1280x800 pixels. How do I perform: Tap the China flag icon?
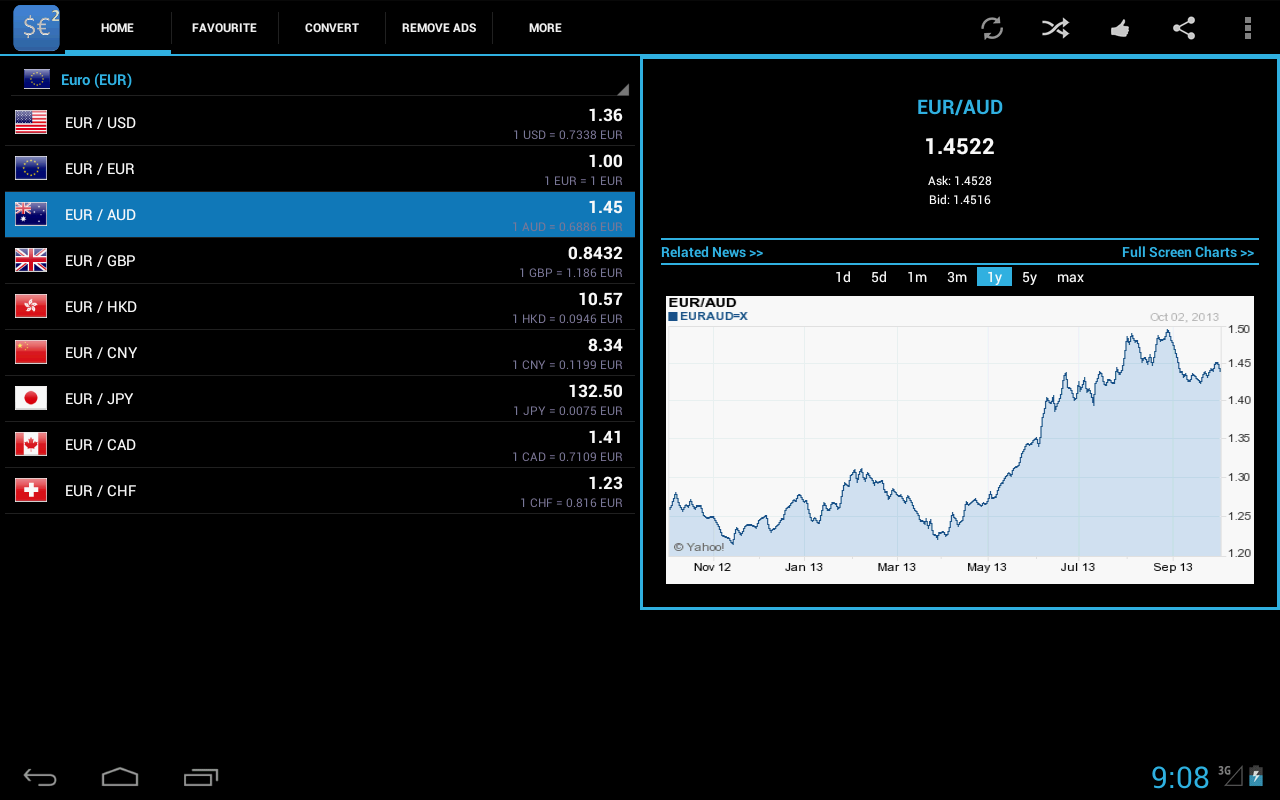[31, 352]
